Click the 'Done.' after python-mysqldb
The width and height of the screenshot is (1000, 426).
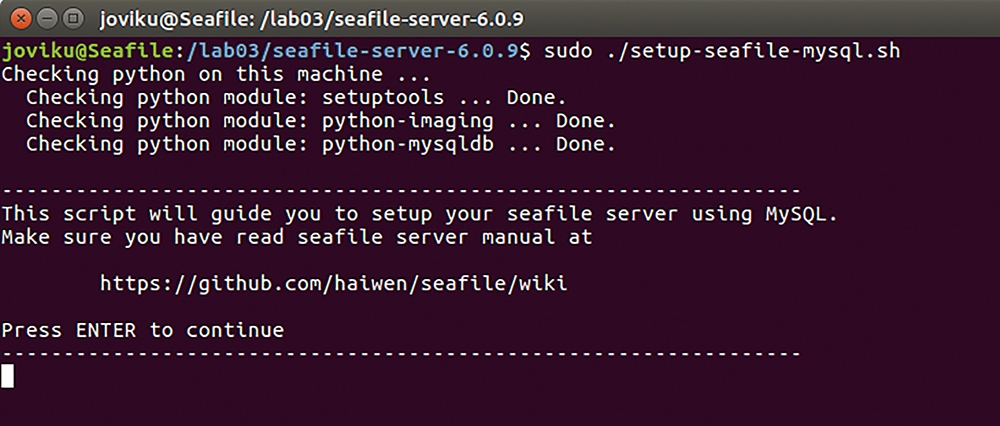(585, 144)
